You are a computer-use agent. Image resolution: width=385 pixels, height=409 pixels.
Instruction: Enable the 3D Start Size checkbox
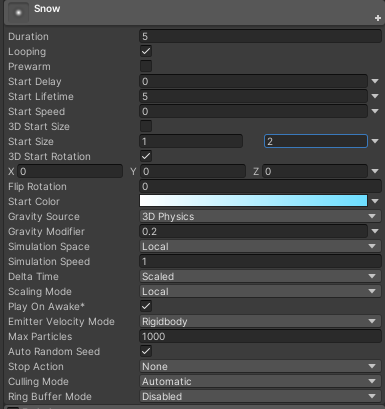point(146,126)
